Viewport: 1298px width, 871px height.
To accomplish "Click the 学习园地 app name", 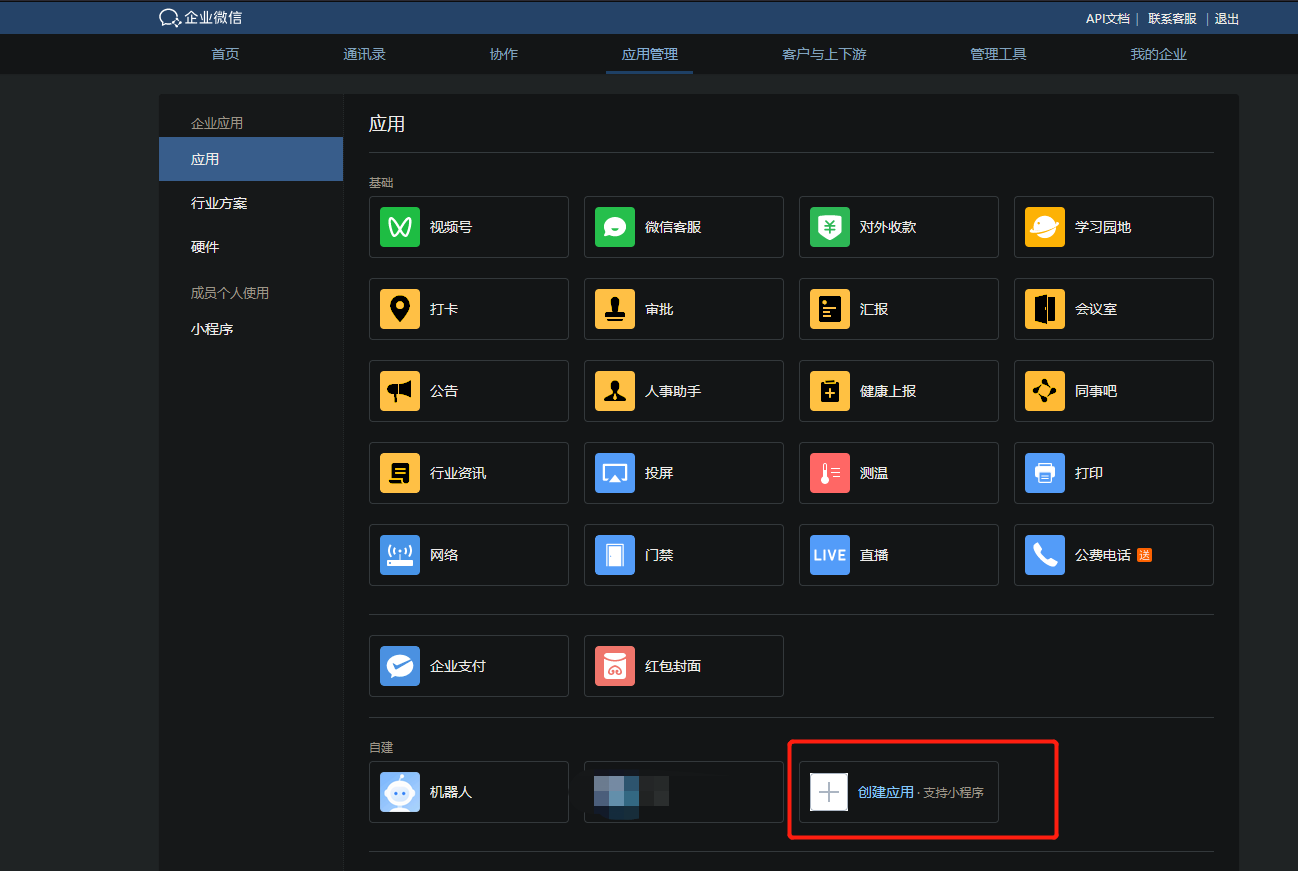I will point(1103,227).
